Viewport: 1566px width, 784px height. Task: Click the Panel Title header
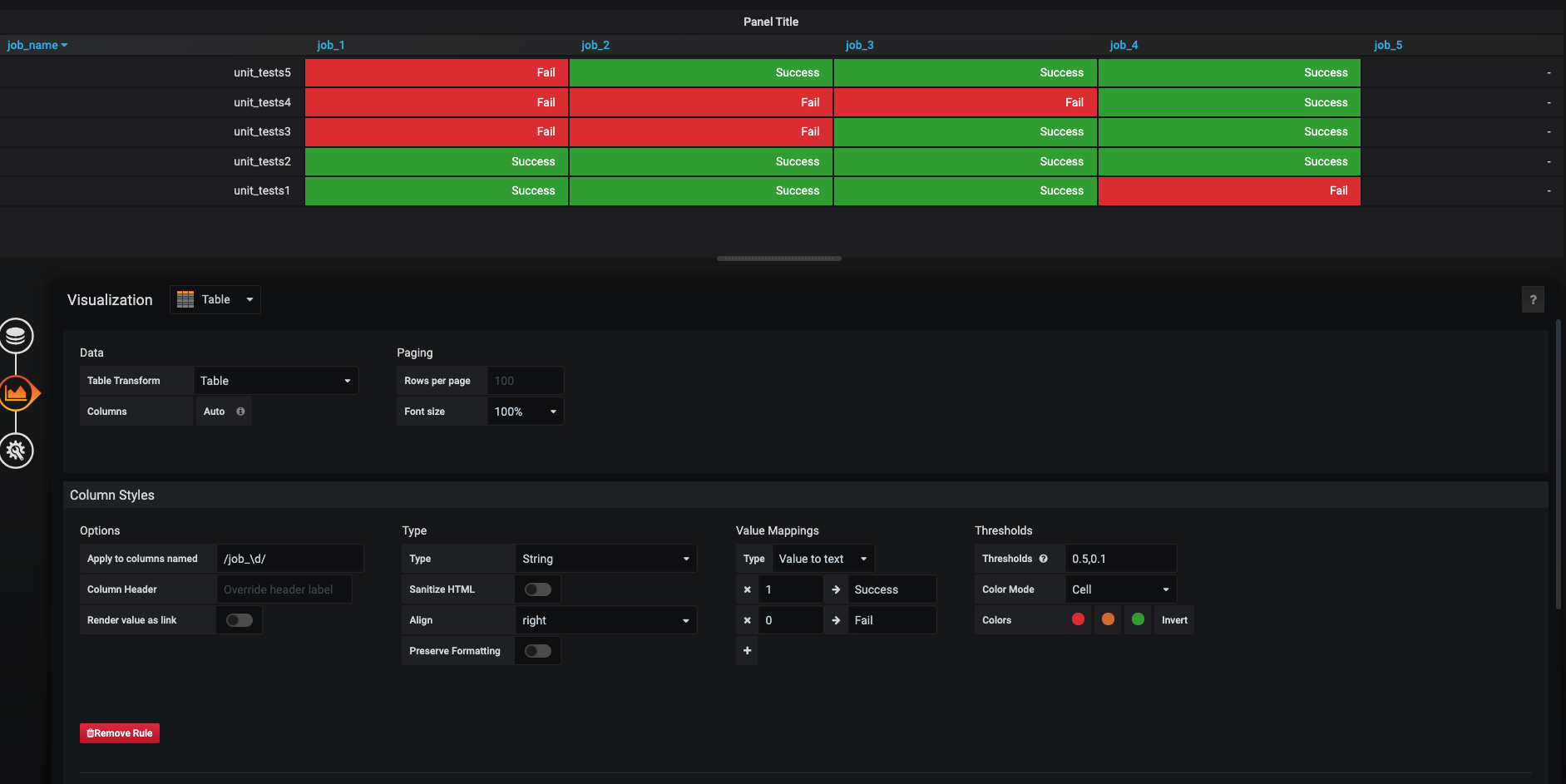tap(771, 22)
